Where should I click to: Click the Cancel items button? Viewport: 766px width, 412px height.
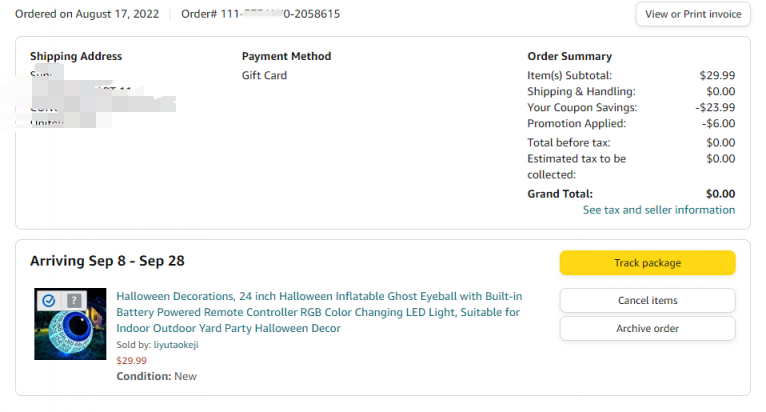tap(647, 300)
